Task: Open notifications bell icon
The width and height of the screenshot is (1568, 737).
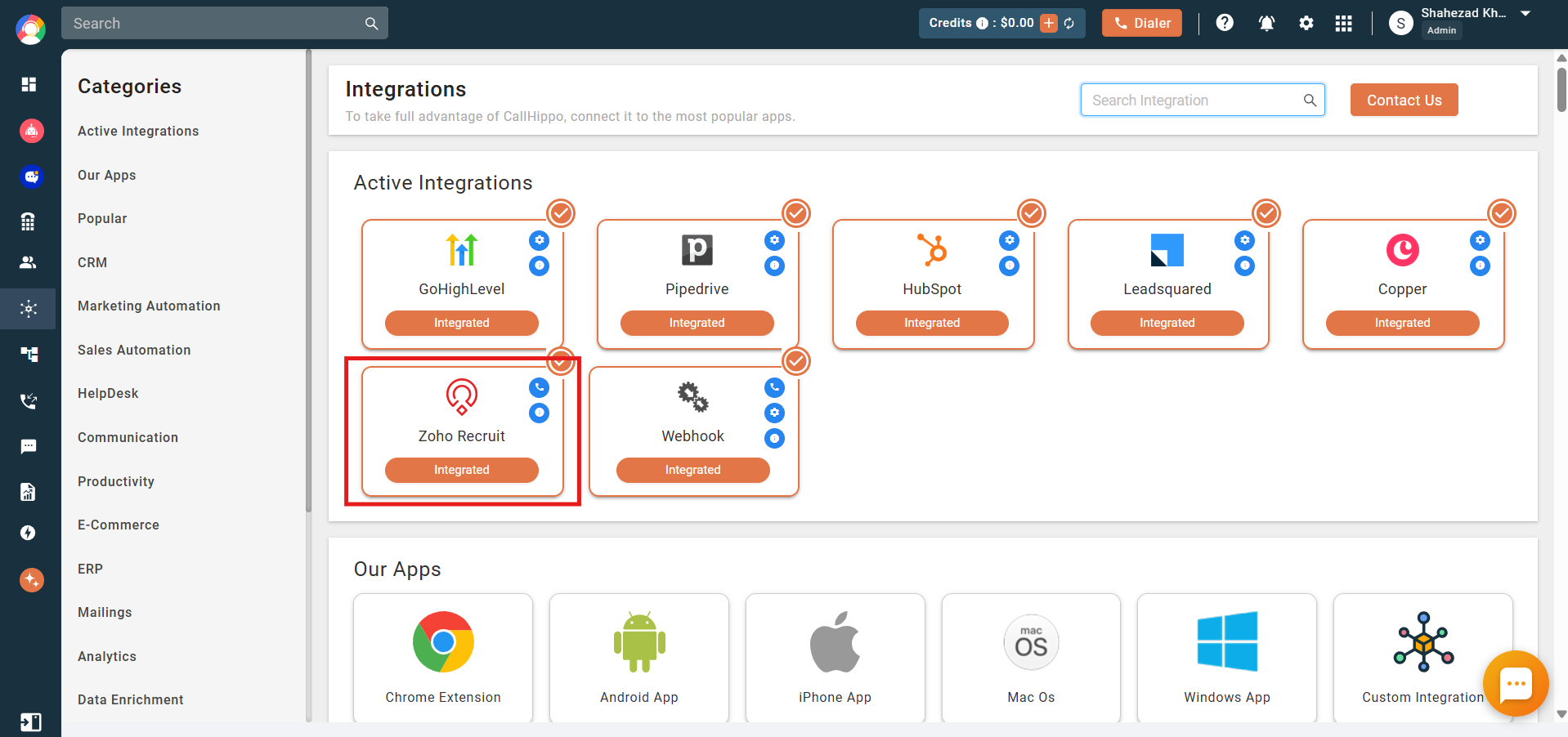Action: (1266, 23)
